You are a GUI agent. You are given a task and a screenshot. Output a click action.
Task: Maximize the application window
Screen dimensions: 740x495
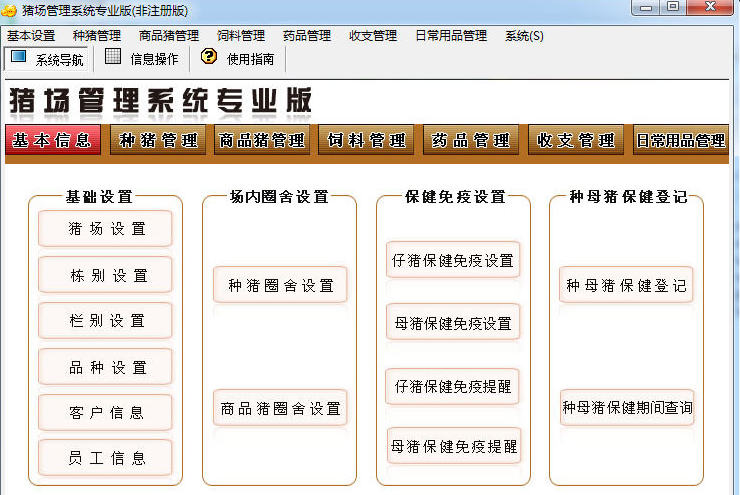(x=672, y=8)
